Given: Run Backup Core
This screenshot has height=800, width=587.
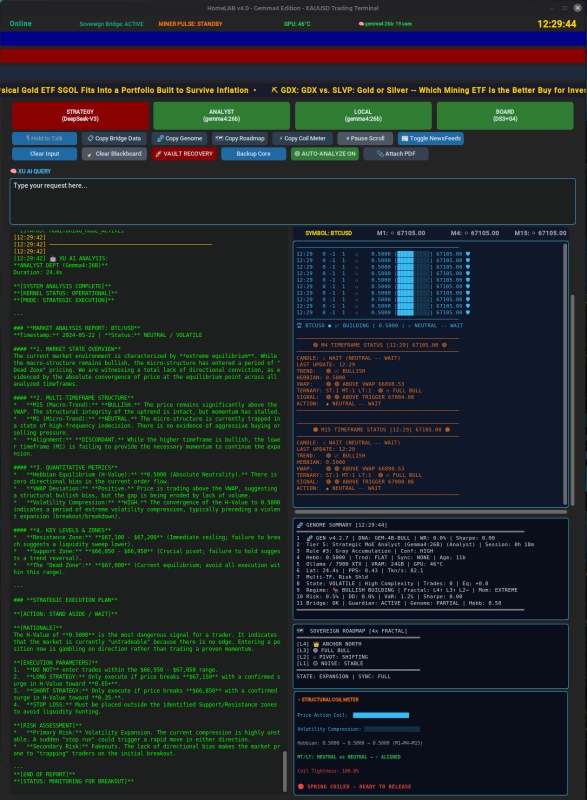Looking at the screenshot, I should 253,154.
